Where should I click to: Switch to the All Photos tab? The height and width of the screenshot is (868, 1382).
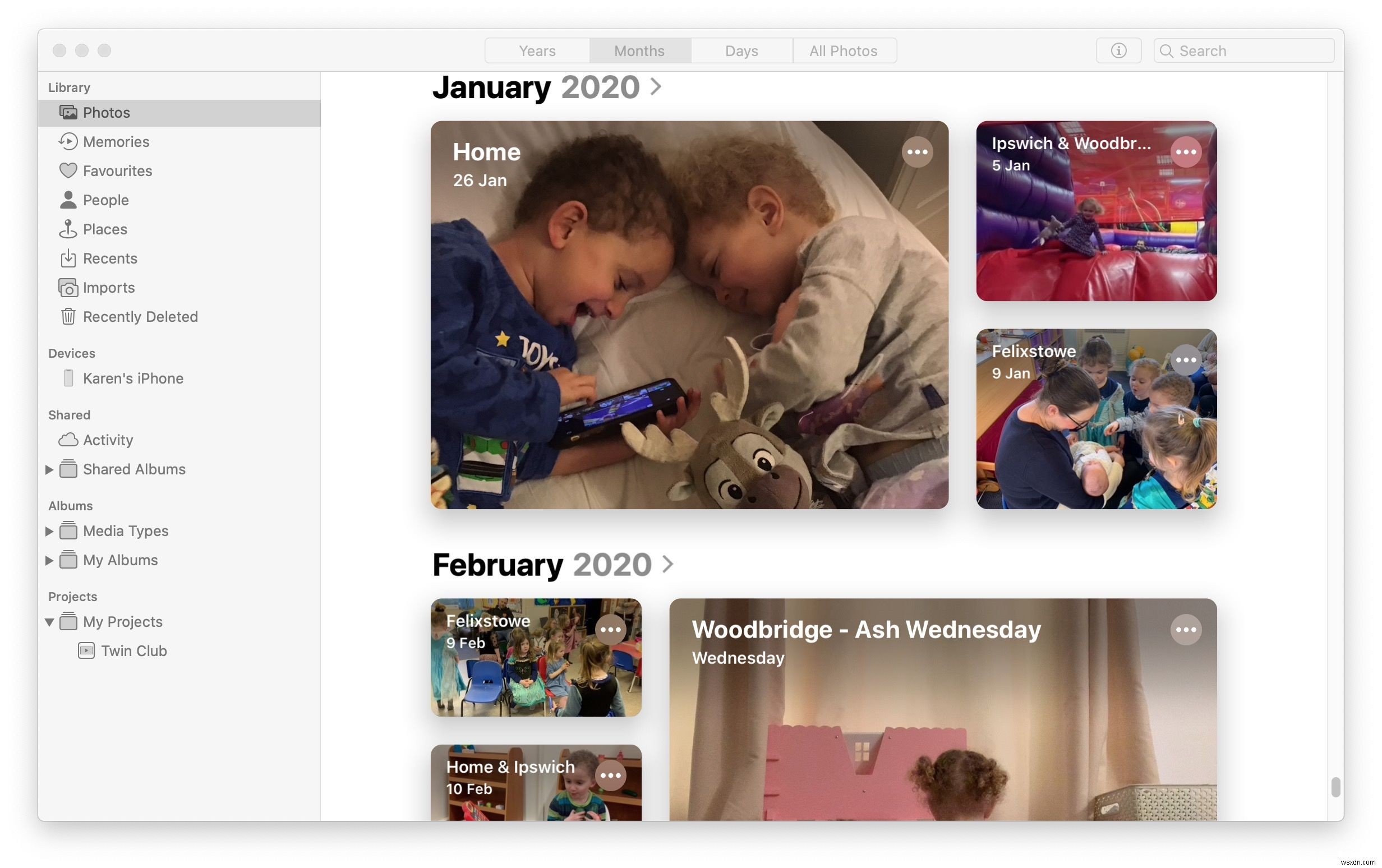coord(843,50)
